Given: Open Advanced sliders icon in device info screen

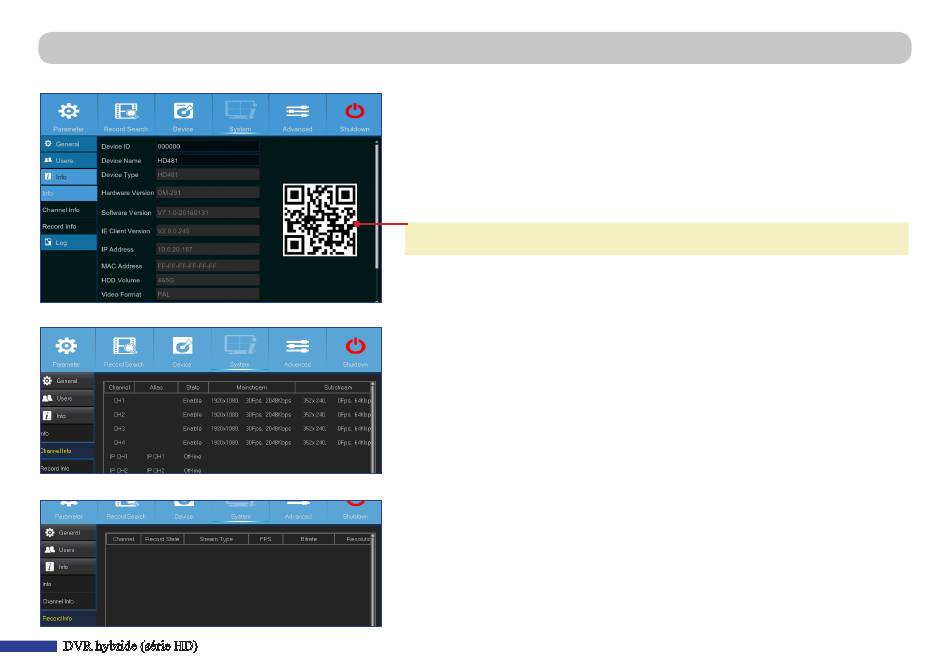Looking at the screenshot, I should click(297, 111).
